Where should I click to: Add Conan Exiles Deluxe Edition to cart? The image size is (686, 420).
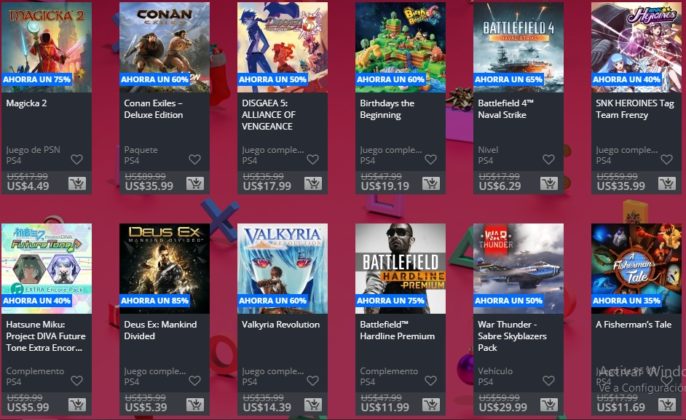195,183
